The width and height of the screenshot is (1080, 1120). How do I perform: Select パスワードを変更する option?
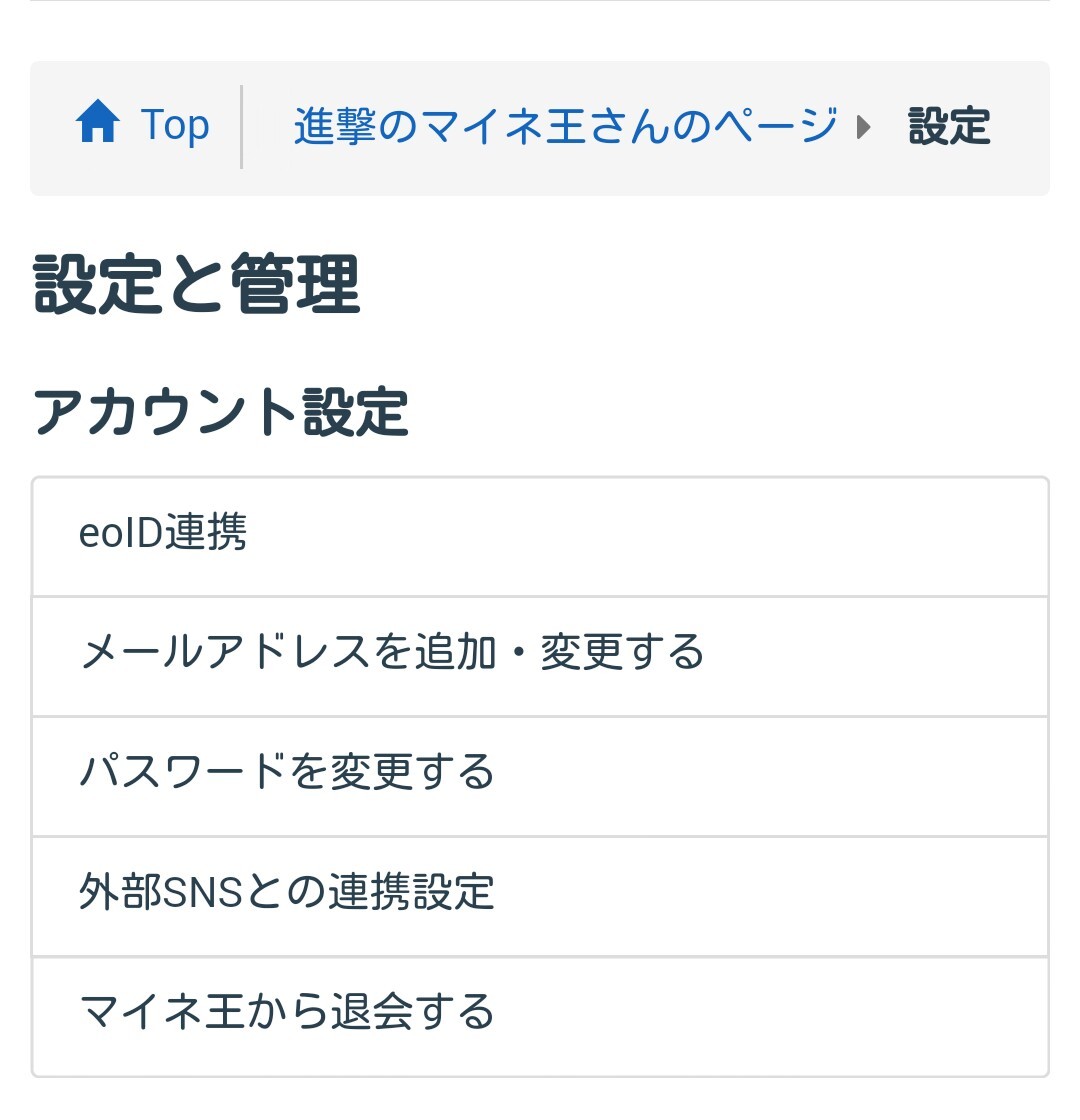coord(540,776)
